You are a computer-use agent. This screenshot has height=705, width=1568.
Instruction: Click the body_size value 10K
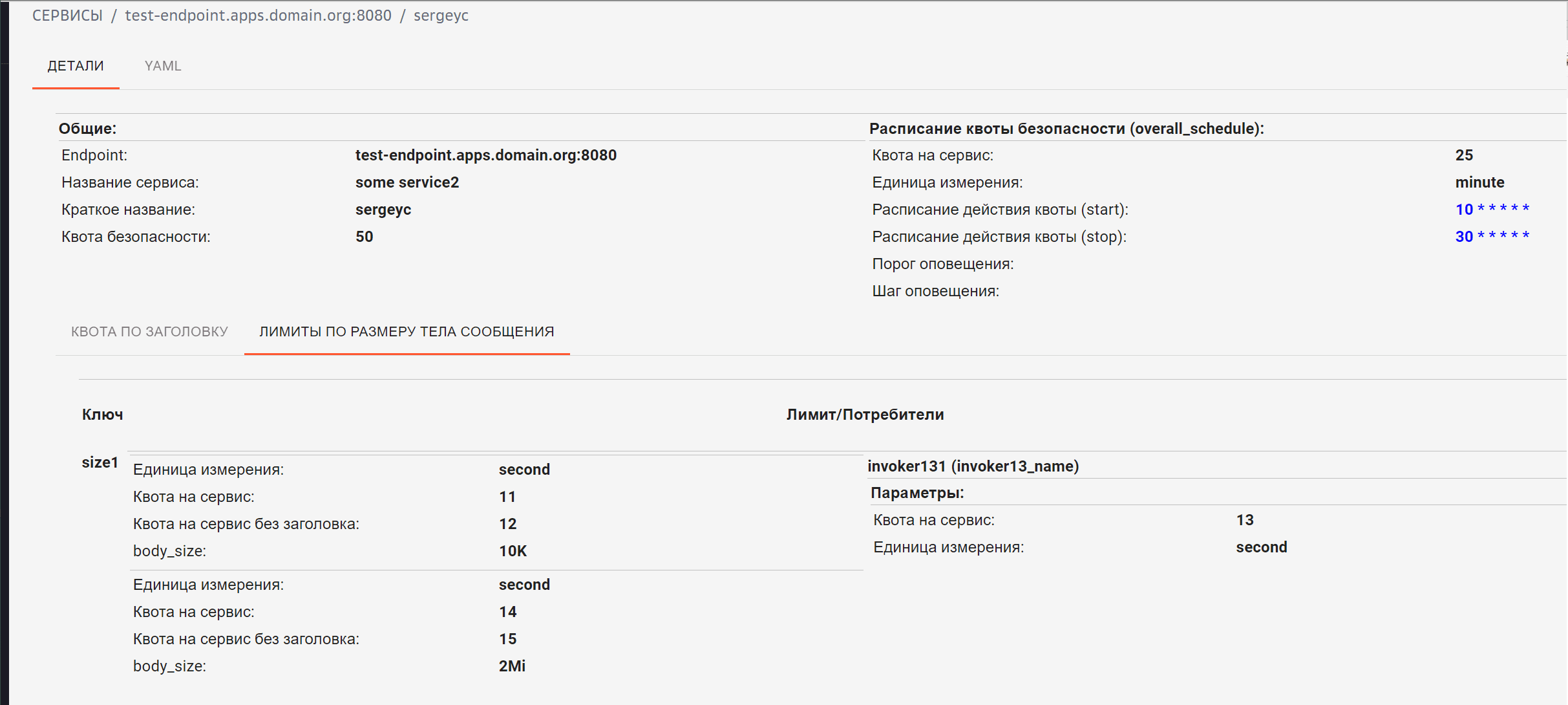click(513, 551)
